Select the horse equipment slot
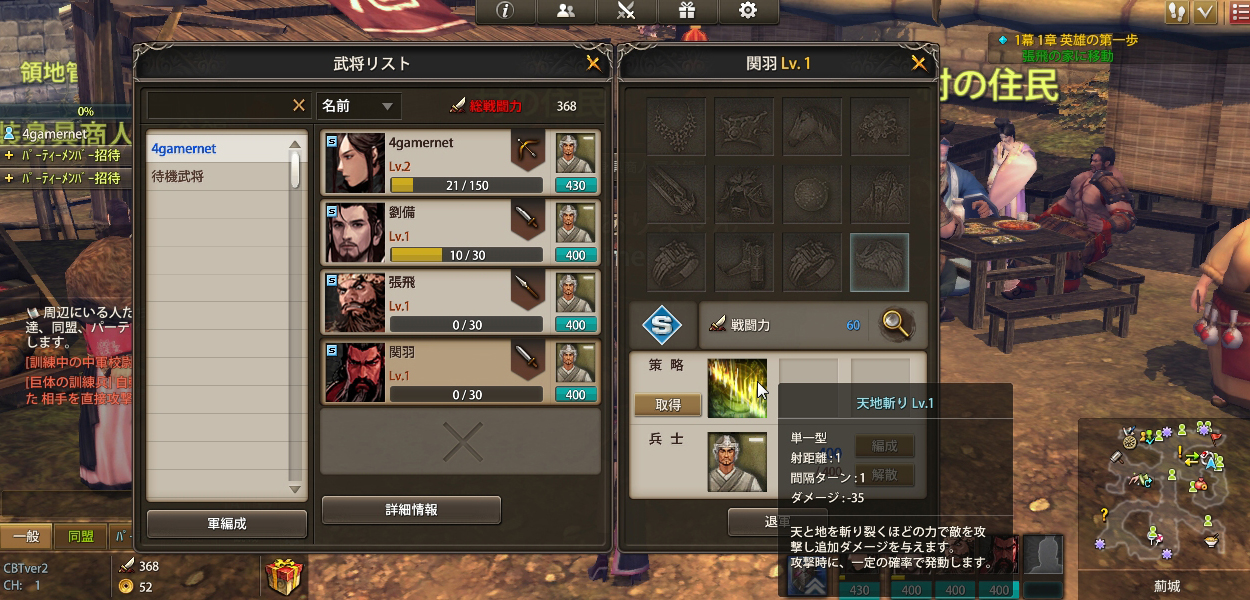 [x=812, y=125]
